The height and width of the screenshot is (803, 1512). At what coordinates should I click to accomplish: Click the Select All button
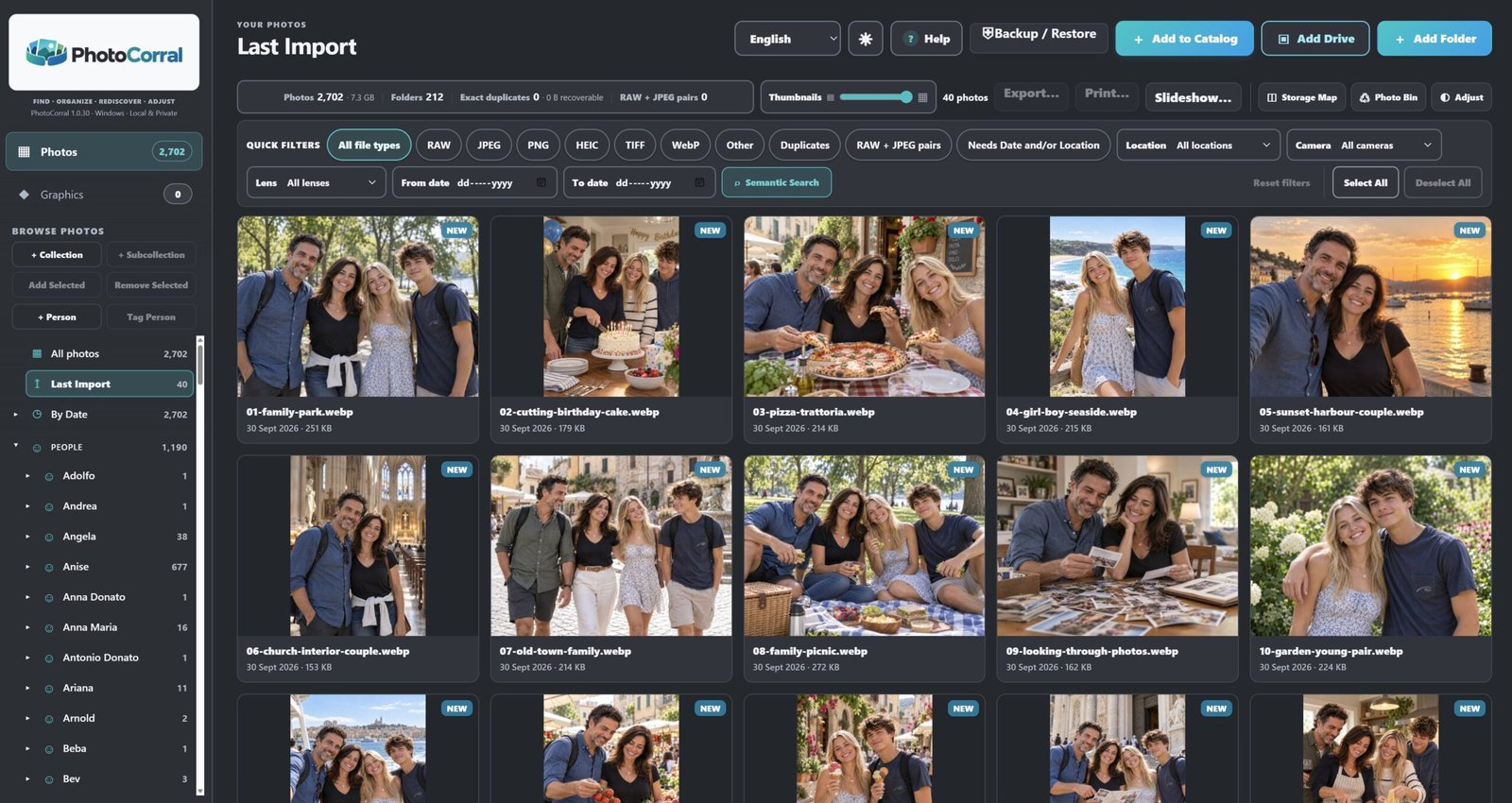(x=1366, y=183)
